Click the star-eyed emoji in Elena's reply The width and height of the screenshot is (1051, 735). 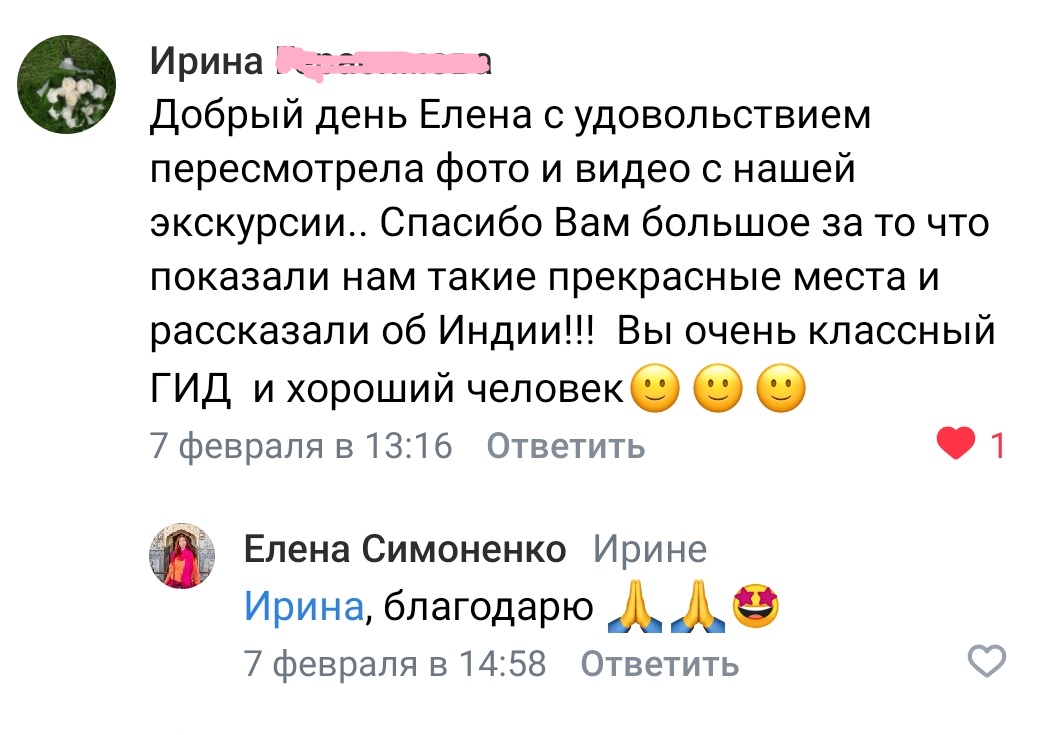click(x=756, y=607)
